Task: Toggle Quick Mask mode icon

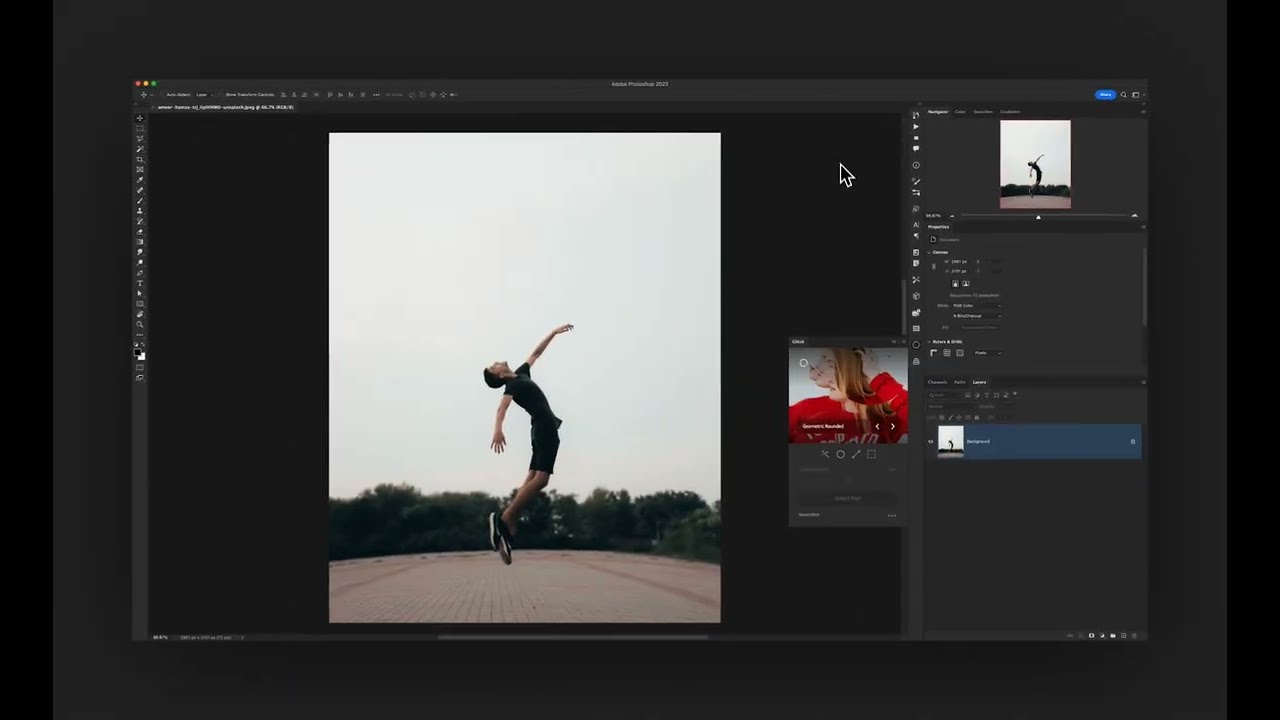Action: (x=139, y=367)
